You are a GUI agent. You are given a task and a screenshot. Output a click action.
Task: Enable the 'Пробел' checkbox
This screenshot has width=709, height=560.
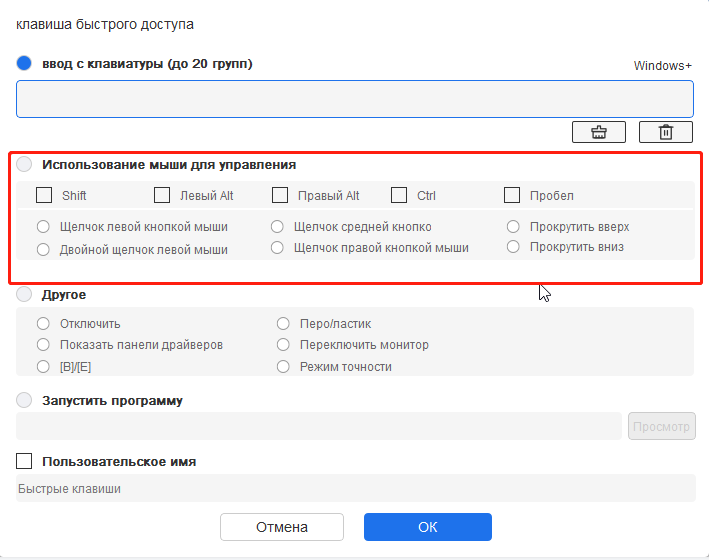pos(512,195)
